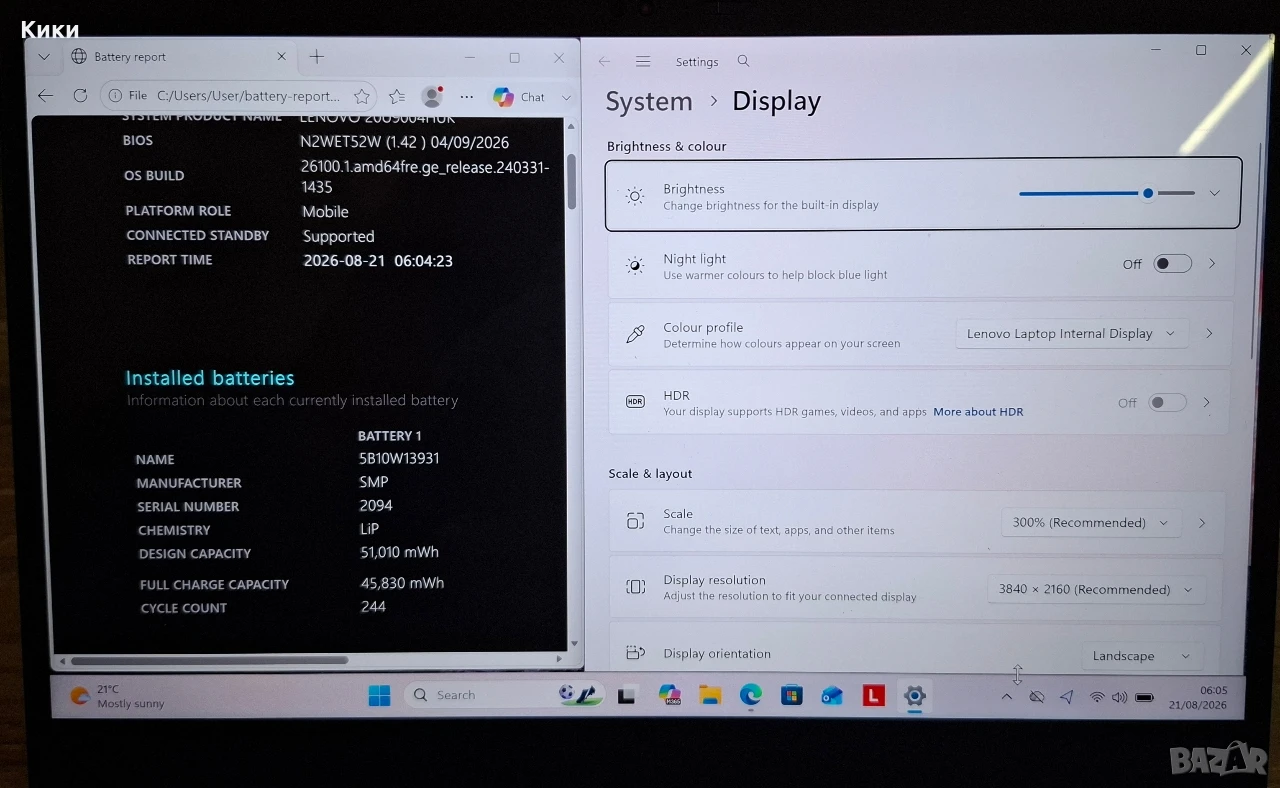Open Copilot Chat in Edge
This screenshot has width=1280, height=788.
[519, 97]
